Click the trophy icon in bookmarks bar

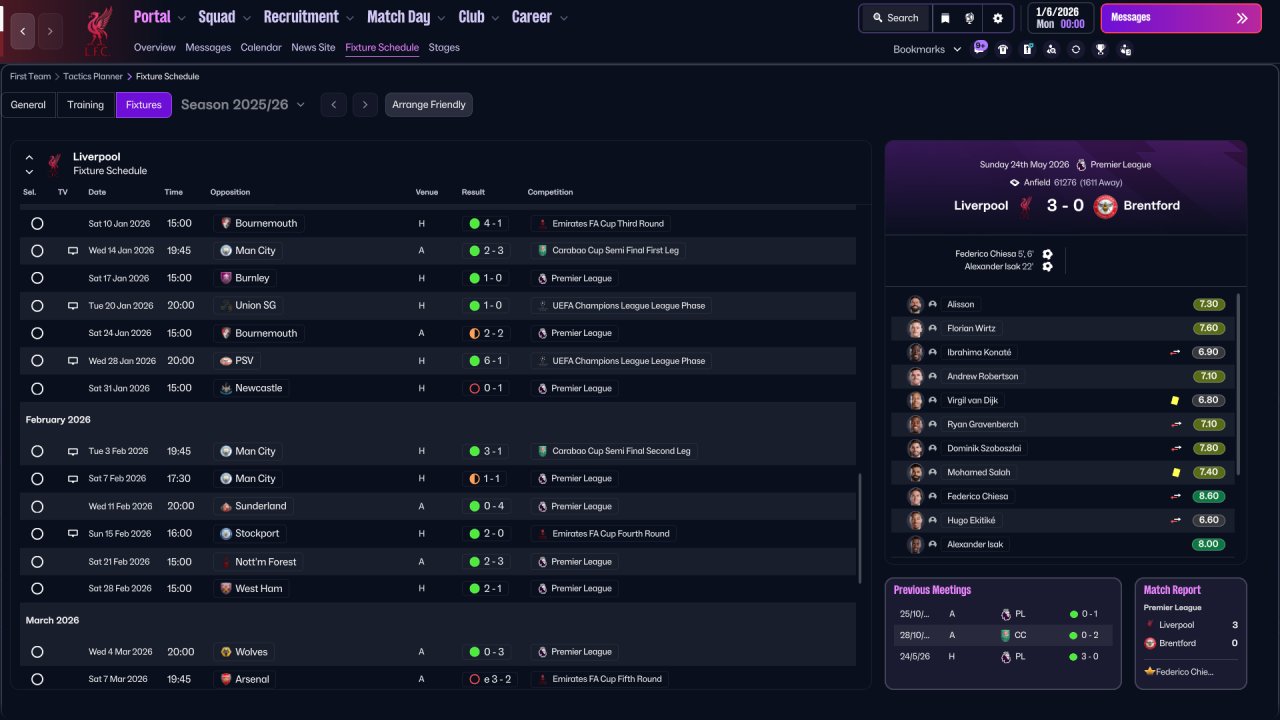click(1100, 49)
